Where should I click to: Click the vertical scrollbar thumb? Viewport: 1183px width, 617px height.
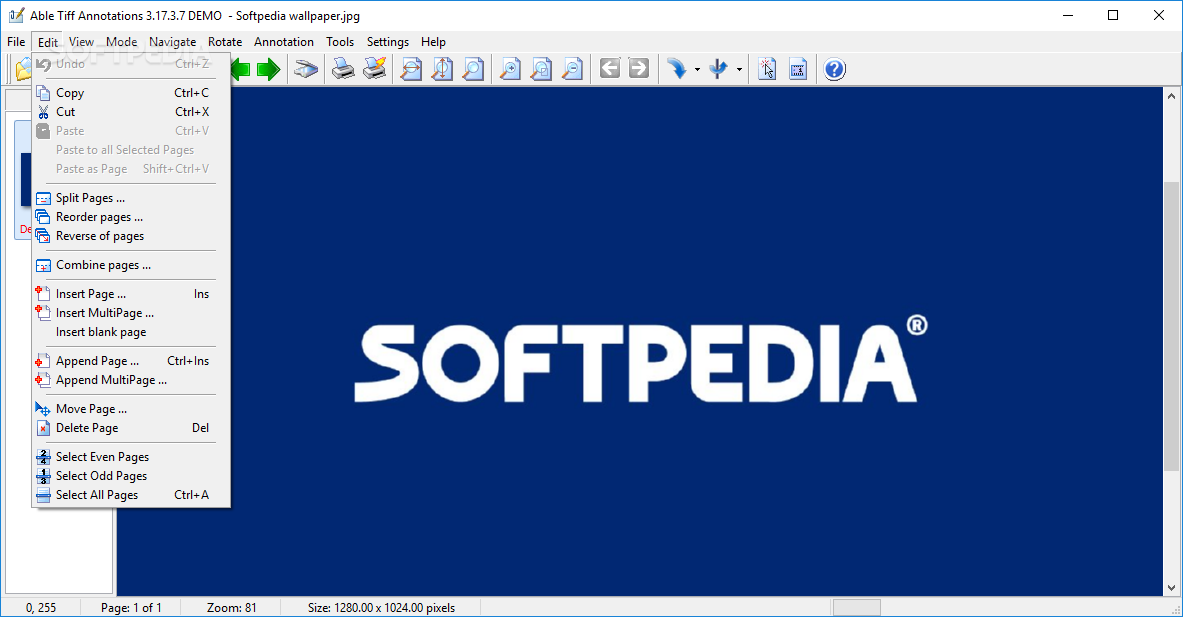pyautogui.click(x=1171, y=326)
